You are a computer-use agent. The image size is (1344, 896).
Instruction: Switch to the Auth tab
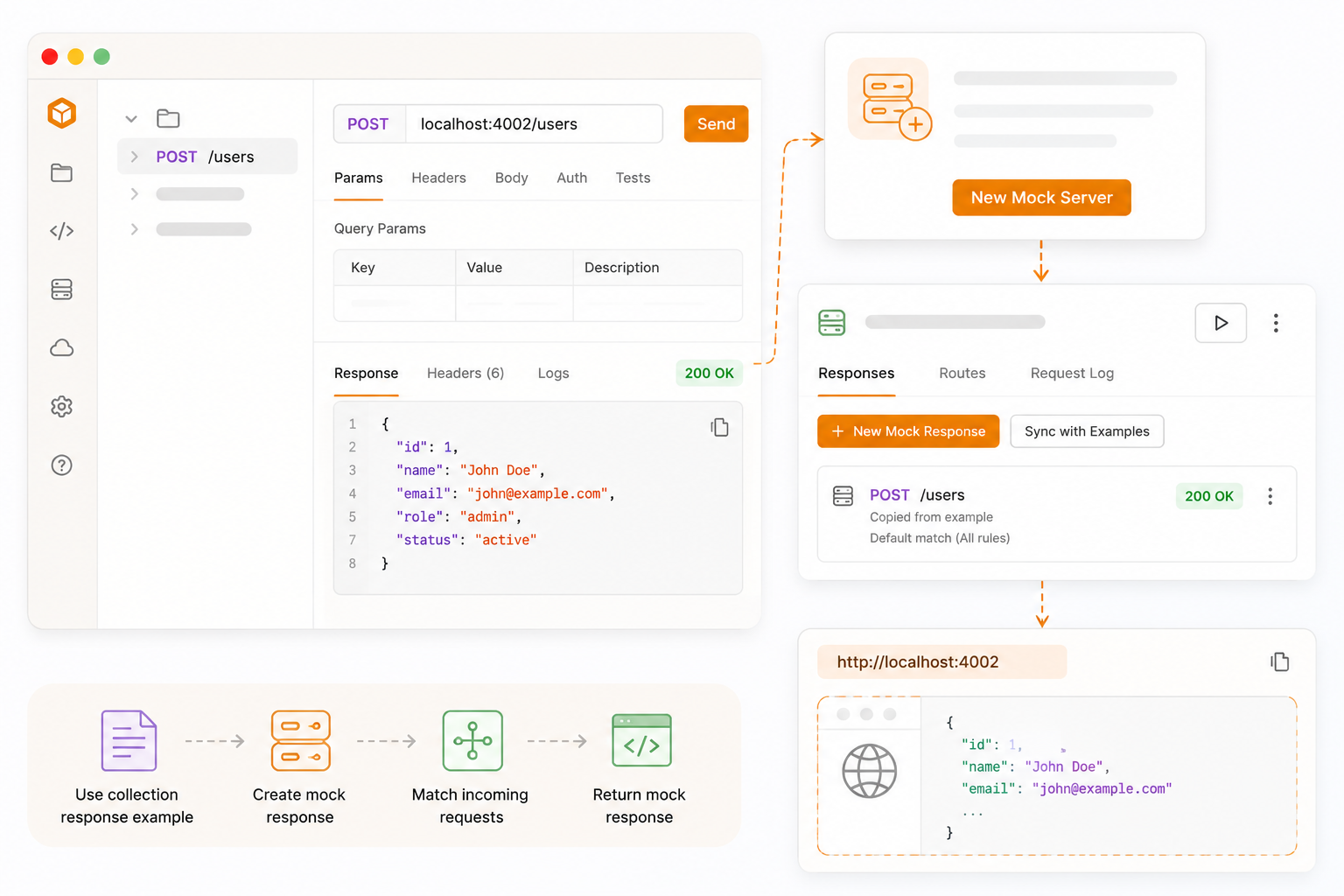(571, 178)
